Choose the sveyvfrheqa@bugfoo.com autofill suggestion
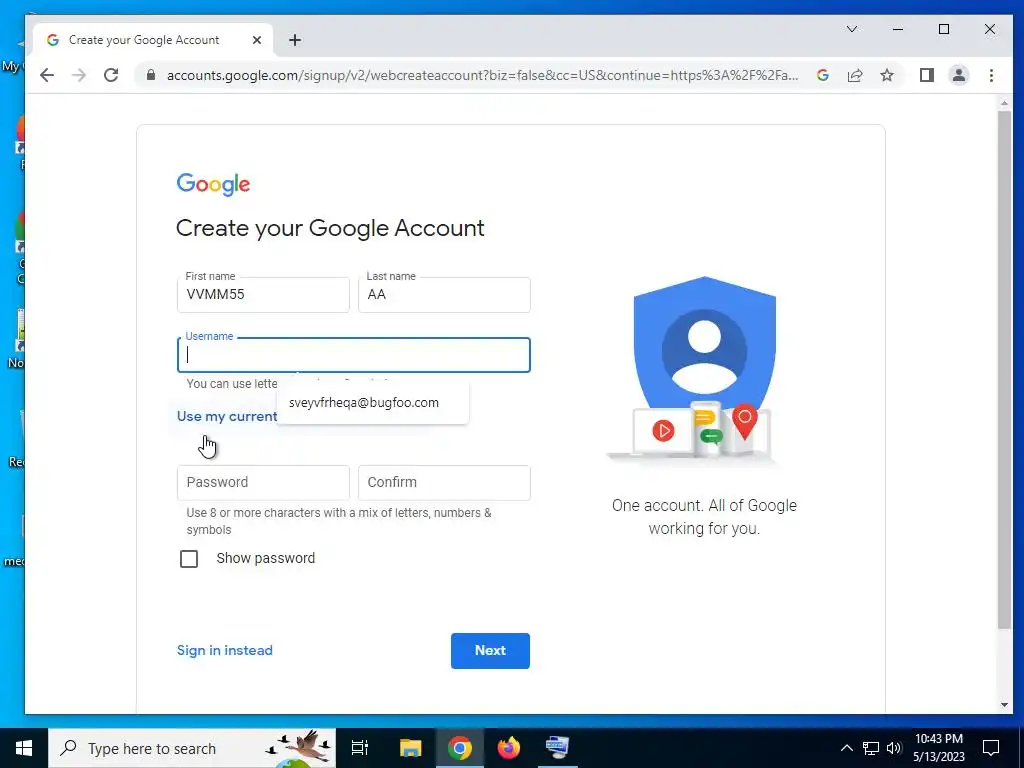This screenshot has height=768, width=1024. [x=372, y=403]
